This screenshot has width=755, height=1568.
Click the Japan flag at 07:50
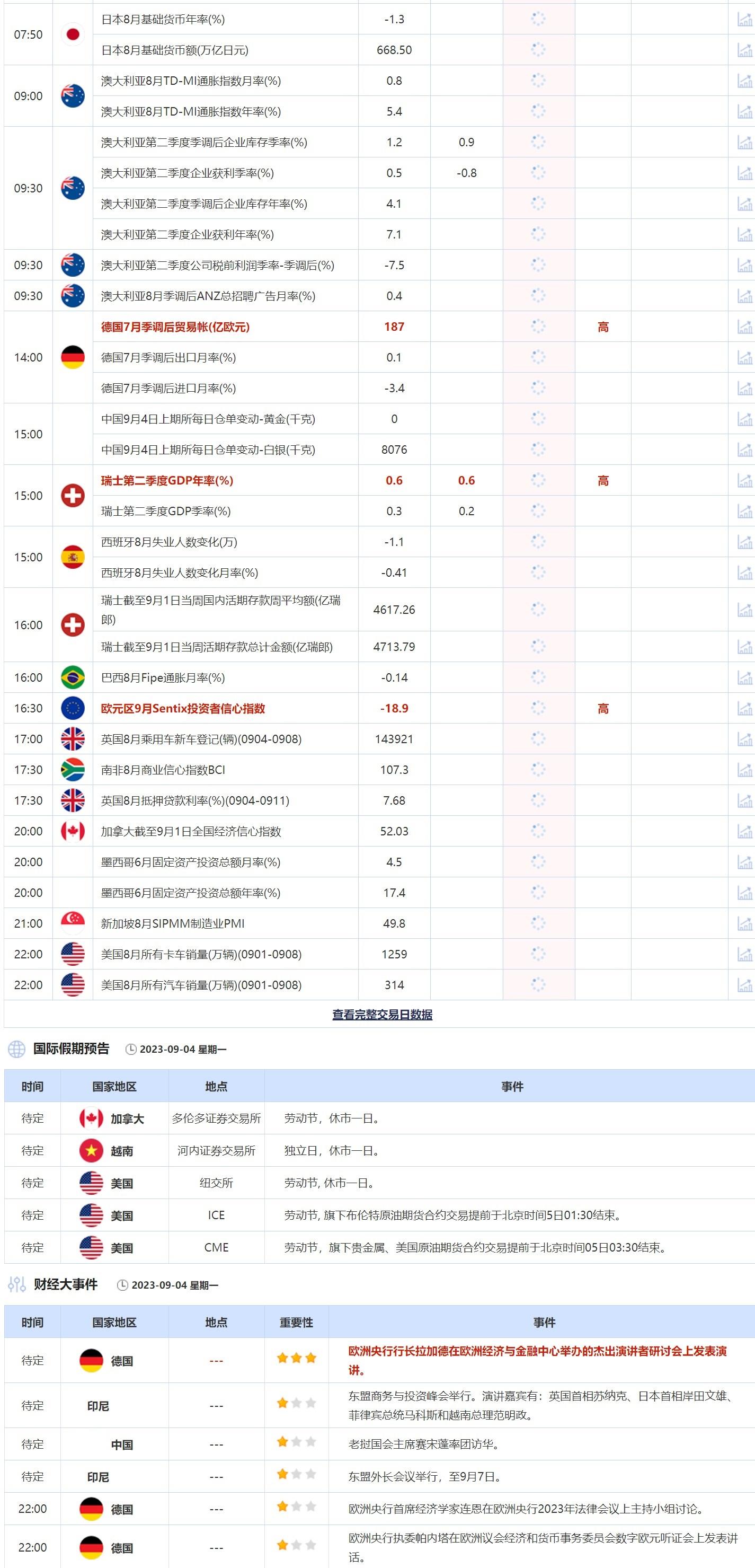point(73,34)
